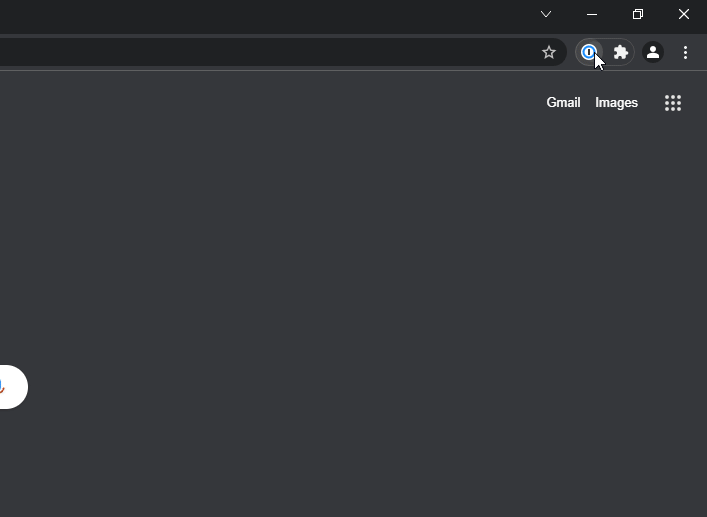Viewport: 707px width, 517px height.
Task: Go to Google Images link
Action: point(616,103)
